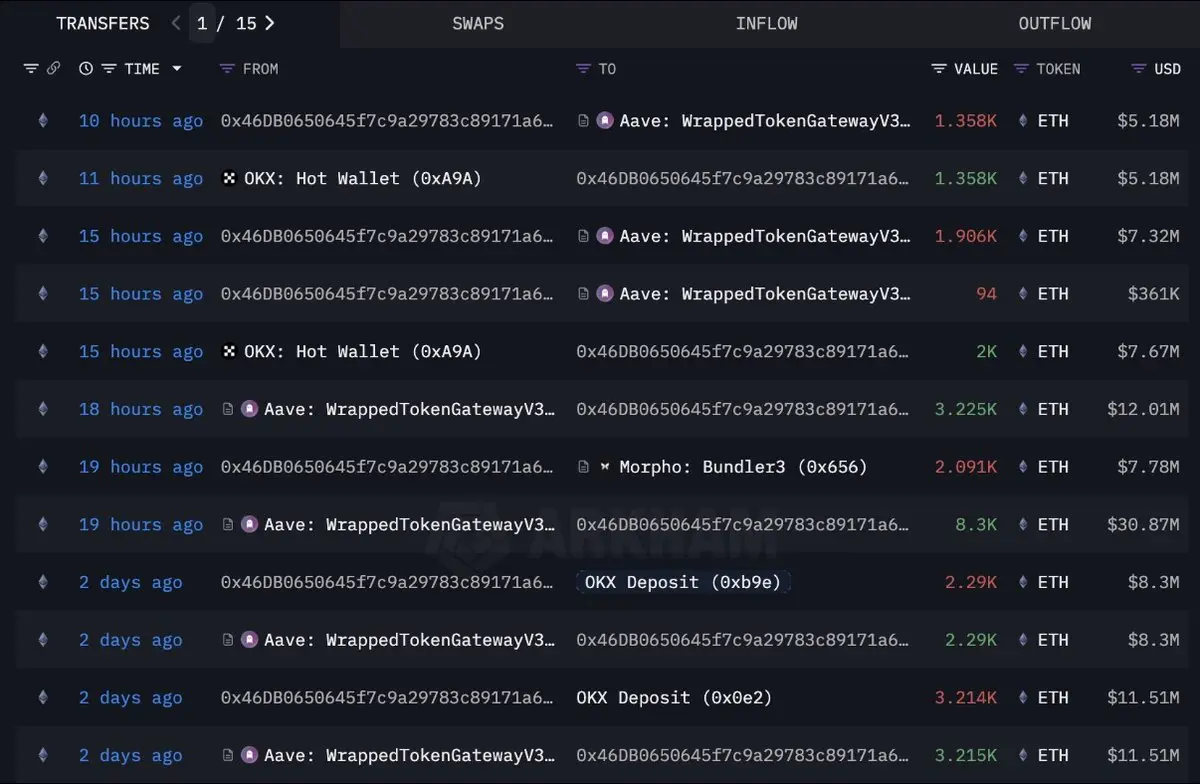Click the total pages text 15
This screenshot has height=784, width=1200.
click(x=246, y=23)
